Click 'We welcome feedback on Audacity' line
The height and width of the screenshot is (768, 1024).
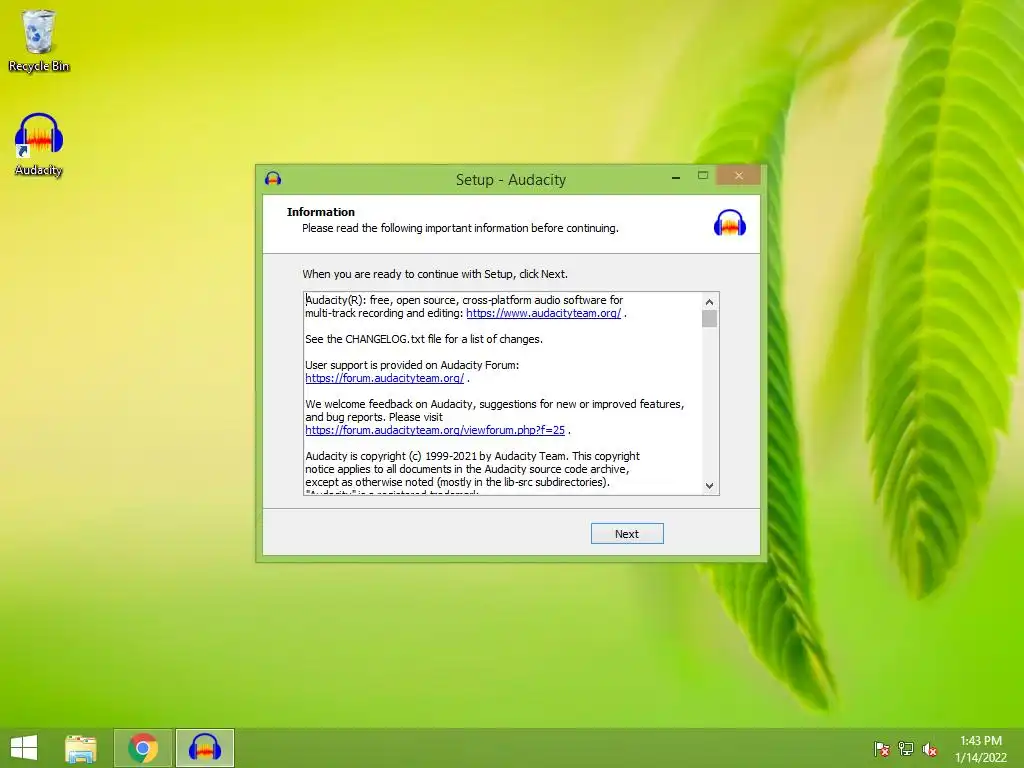coord(494,404)
